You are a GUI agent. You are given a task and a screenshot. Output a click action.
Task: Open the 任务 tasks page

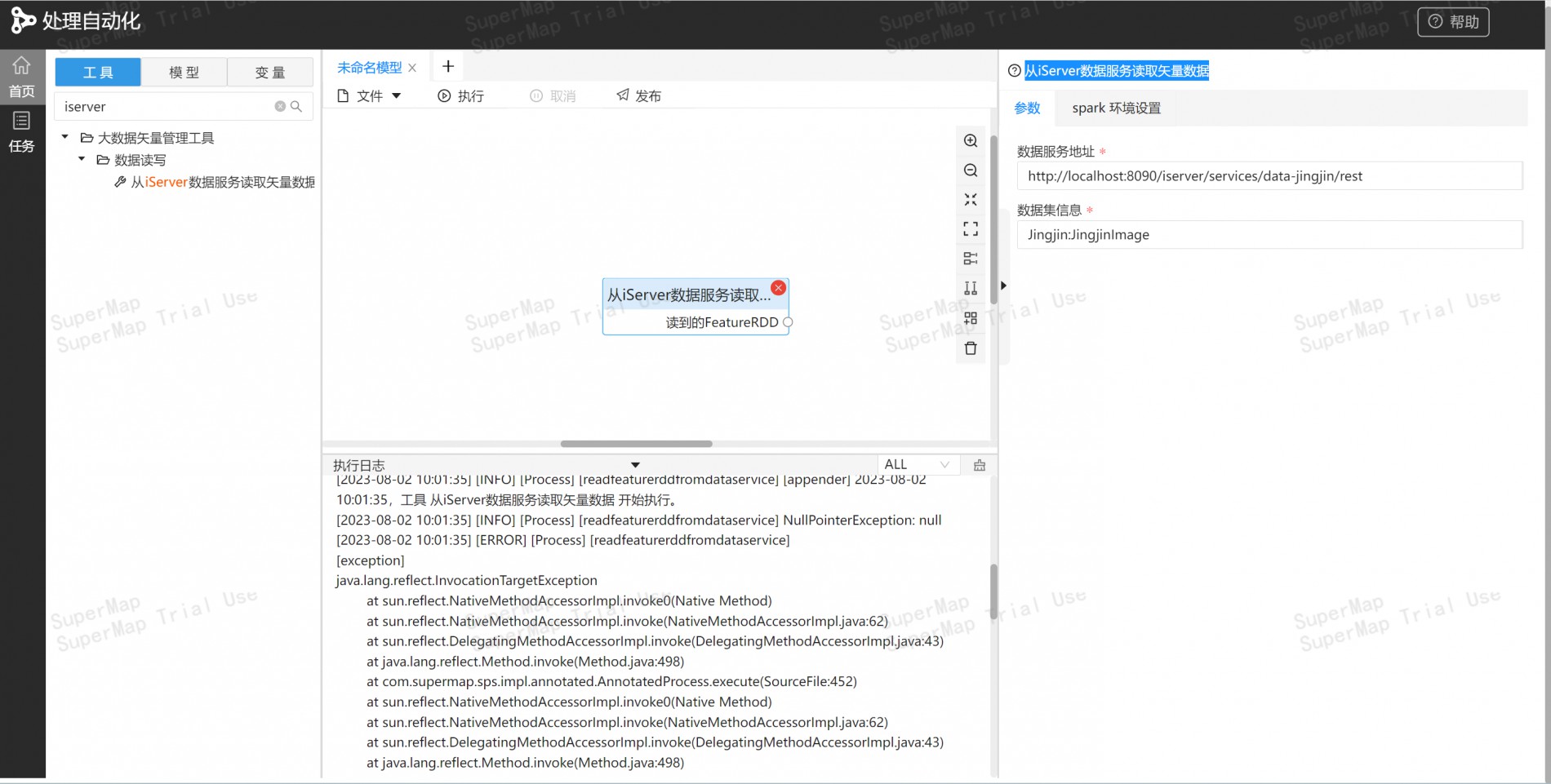(22, 132)
